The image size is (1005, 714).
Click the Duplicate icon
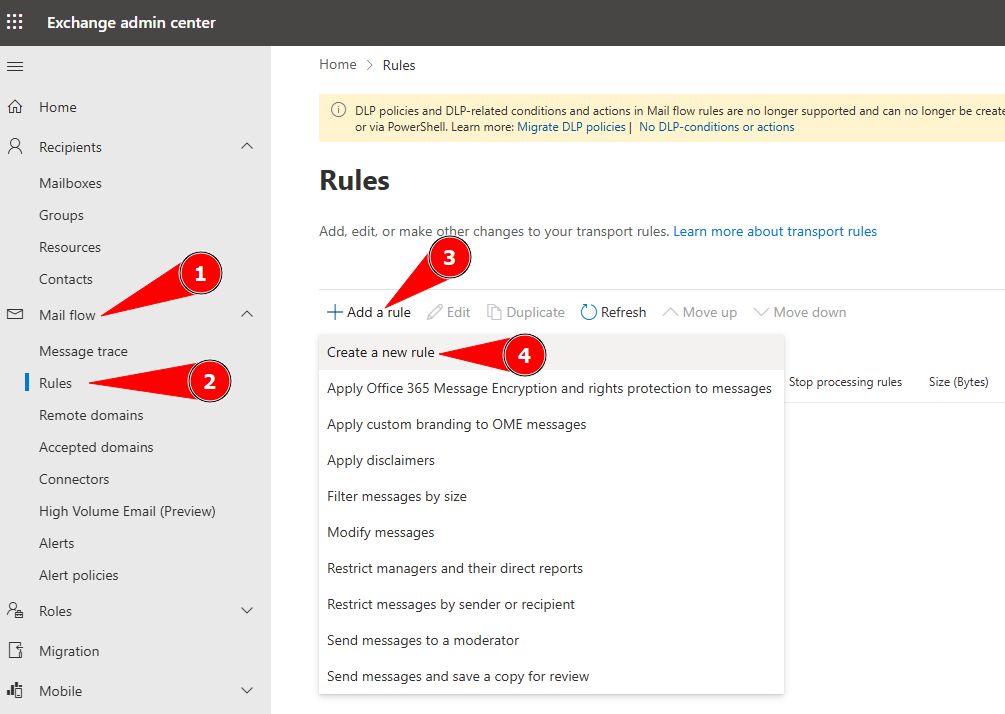(x=492, y=311)
